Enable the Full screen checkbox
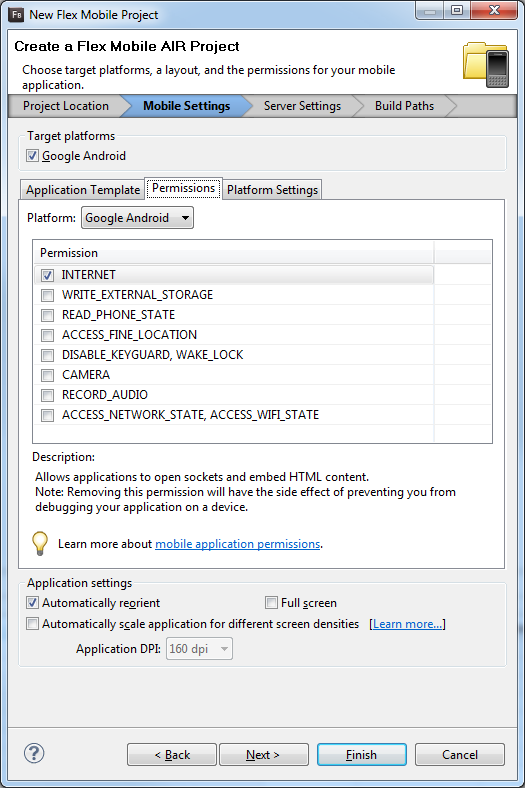 point(271,603)
